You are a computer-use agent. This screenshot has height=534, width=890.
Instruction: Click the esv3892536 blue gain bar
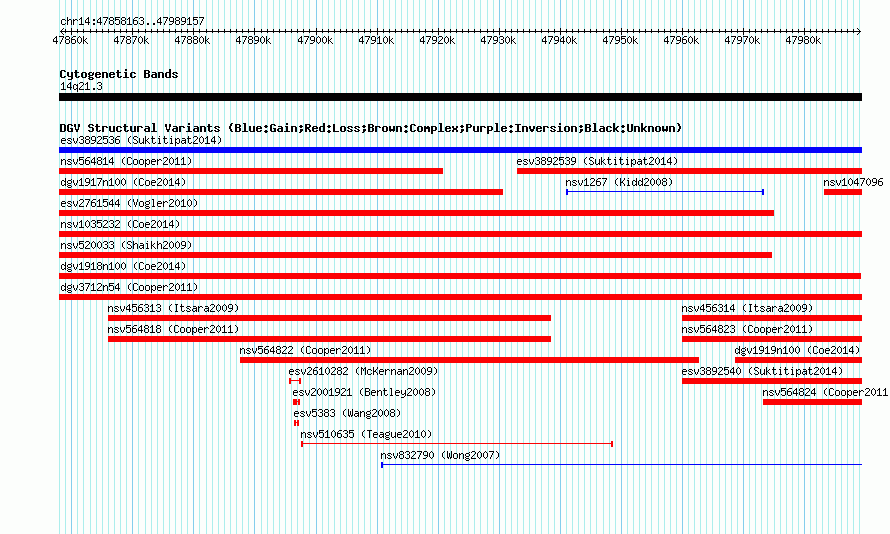click(x=460, y=150)
